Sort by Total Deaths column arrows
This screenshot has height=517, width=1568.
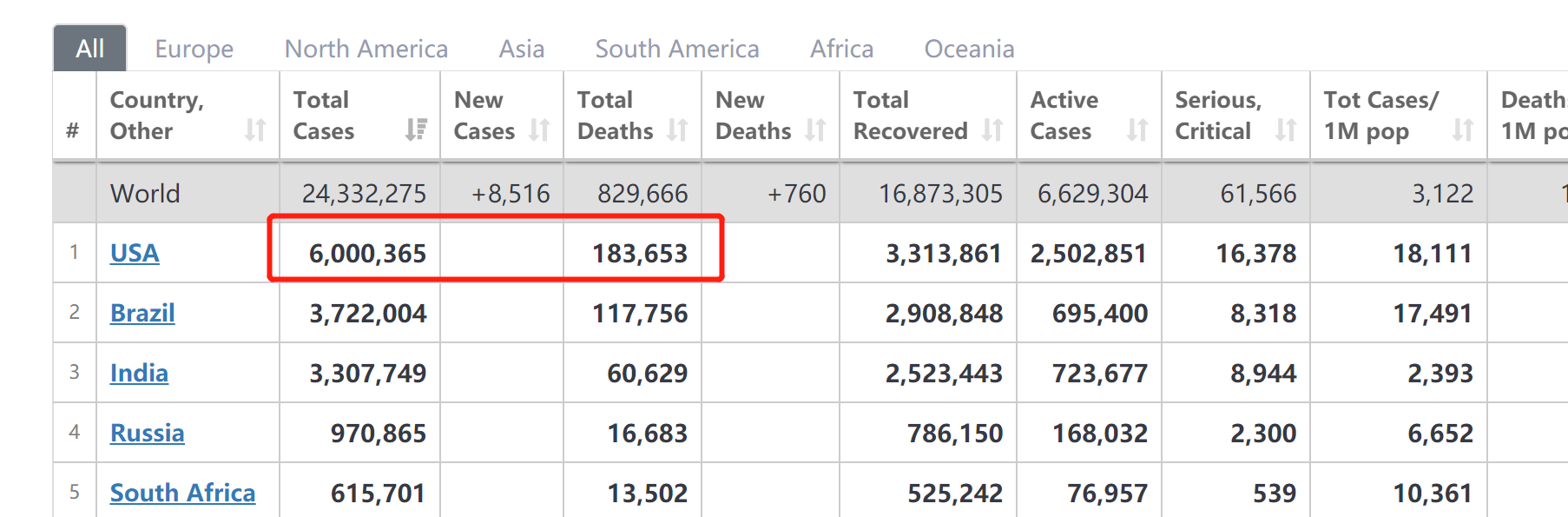click(677, 130)
